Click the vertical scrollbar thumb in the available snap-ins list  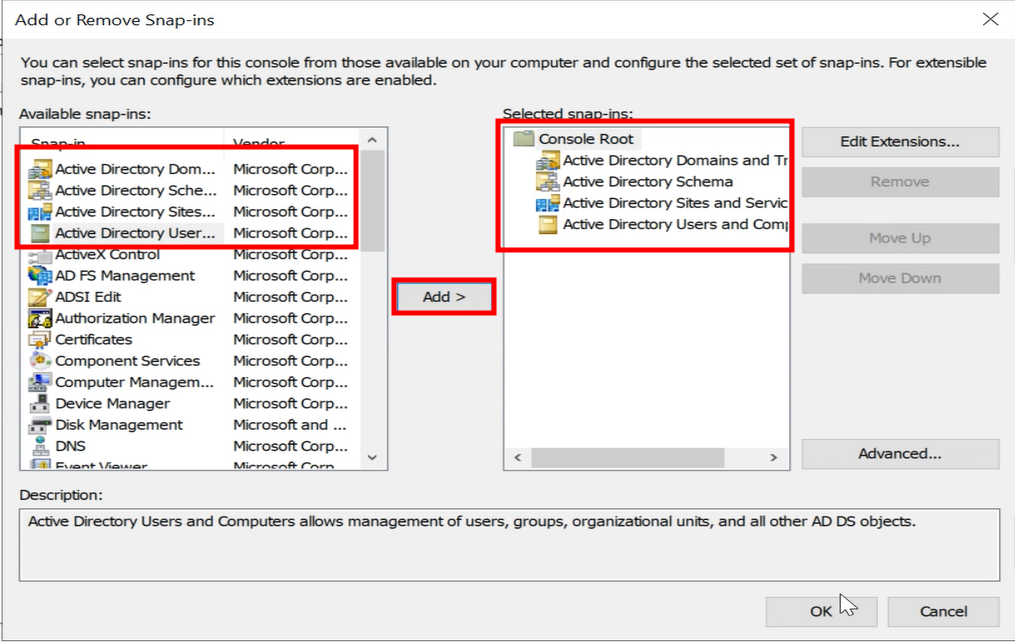(372, 201)
